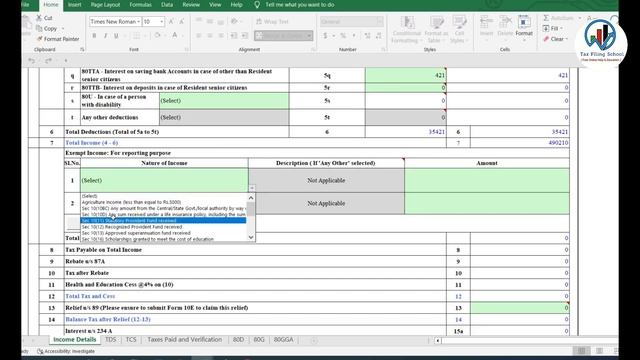The image size is (640, 360).
Task: Open Format as Table gallery
Action: tap(436, 29)
